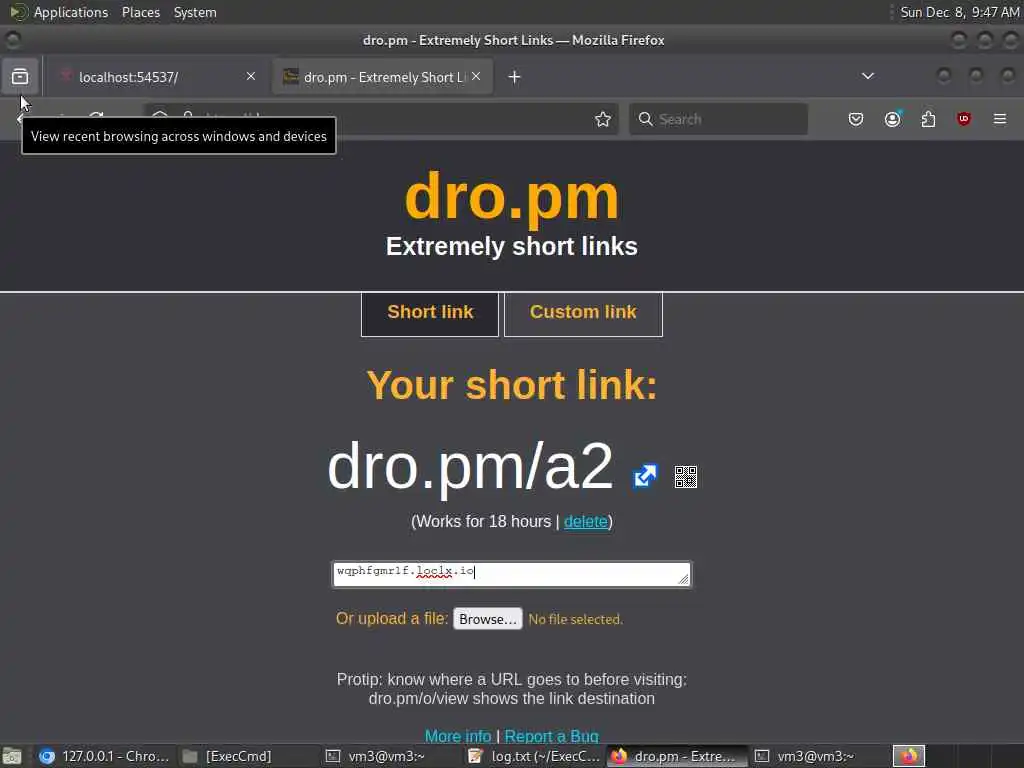Select the dro.pm browser tab
The width and height of the screenshot is (1024, 768).
[382, 77]
